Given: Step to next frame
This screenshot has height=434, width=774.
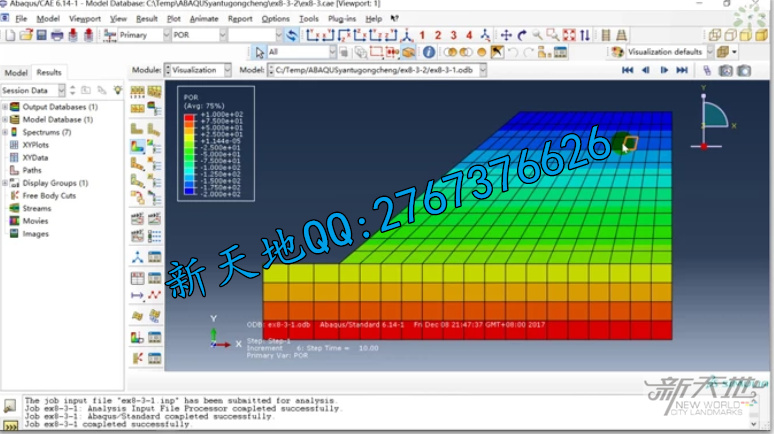Looking at the screenshot, I should tap(664, 70).
